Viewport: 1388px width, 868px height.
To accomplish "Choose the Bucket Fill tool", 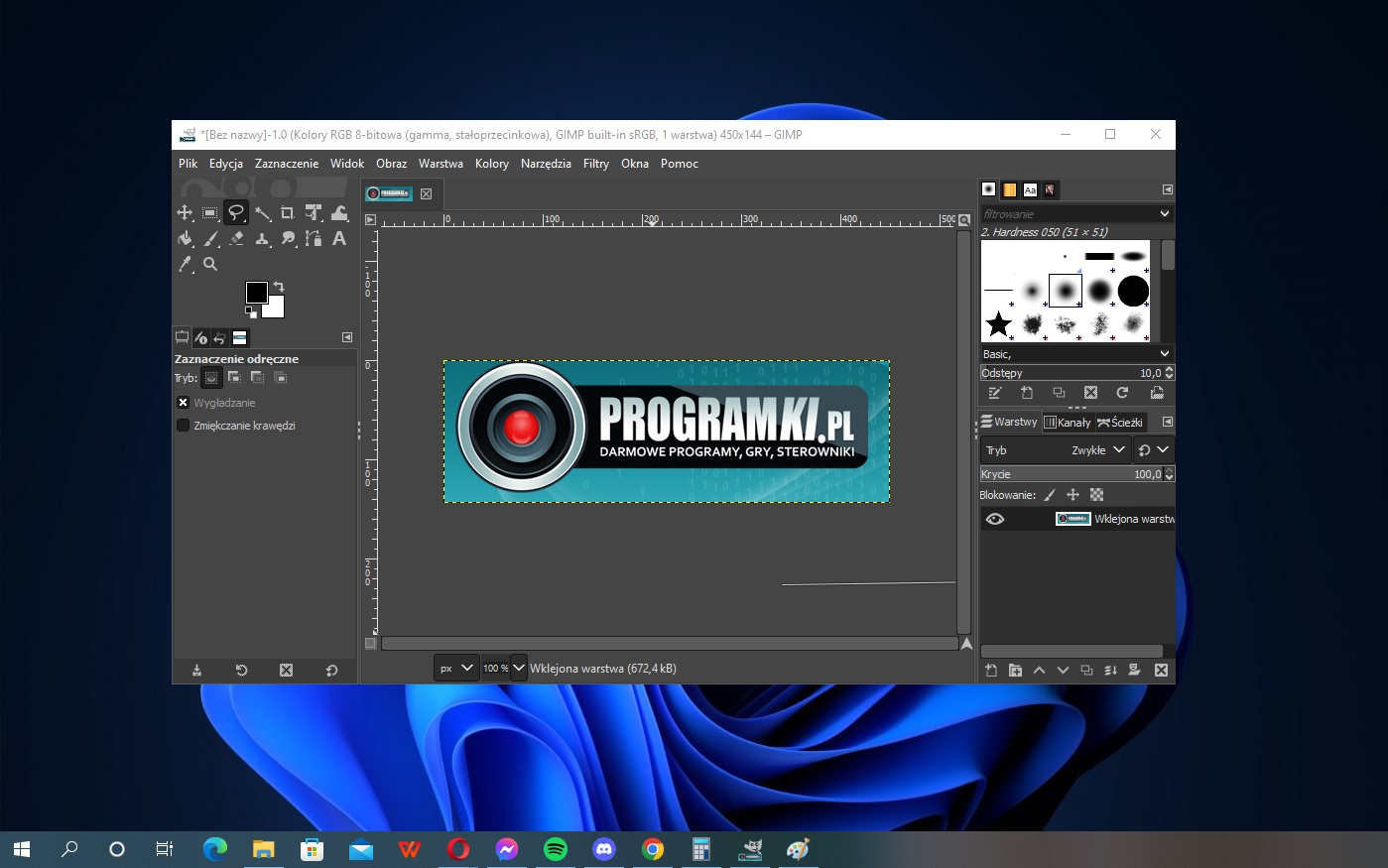I will click(185, 238).
